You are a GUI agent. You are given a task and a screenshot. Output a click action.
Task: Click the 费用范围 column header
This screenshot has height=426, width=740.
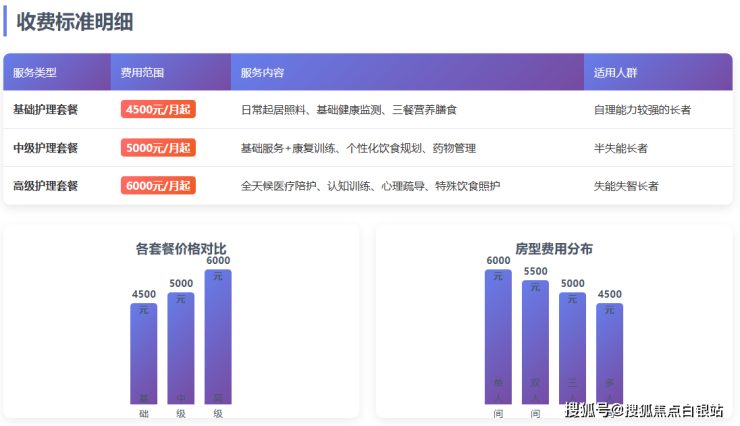click(x=142, y=73)
